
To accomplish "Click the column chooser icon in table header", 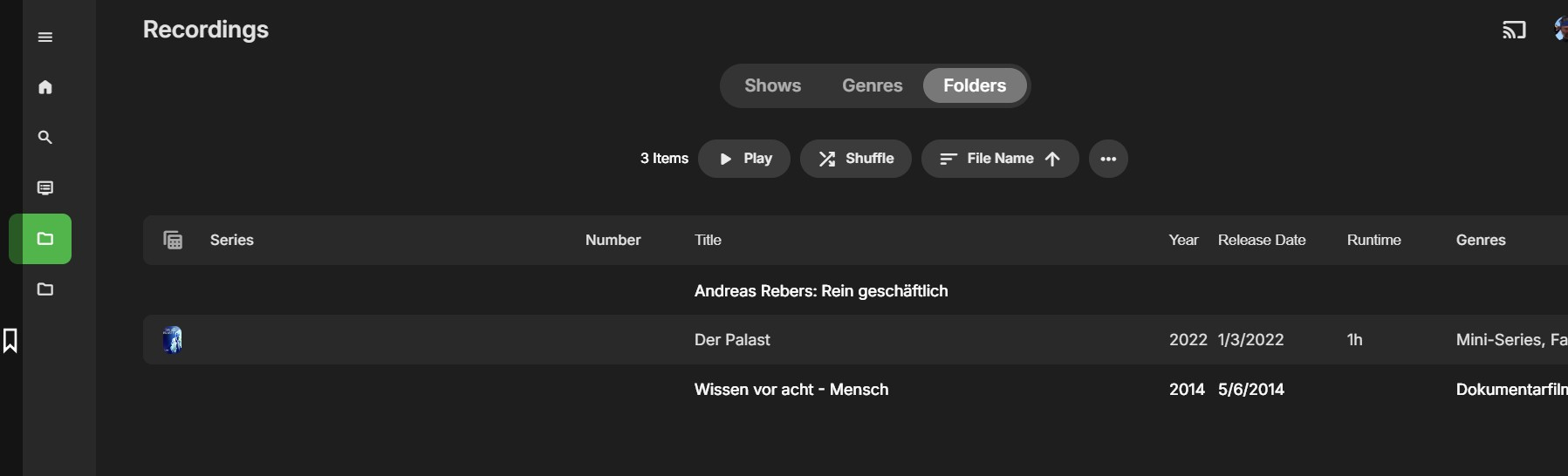I will click(x=174, y=241).
